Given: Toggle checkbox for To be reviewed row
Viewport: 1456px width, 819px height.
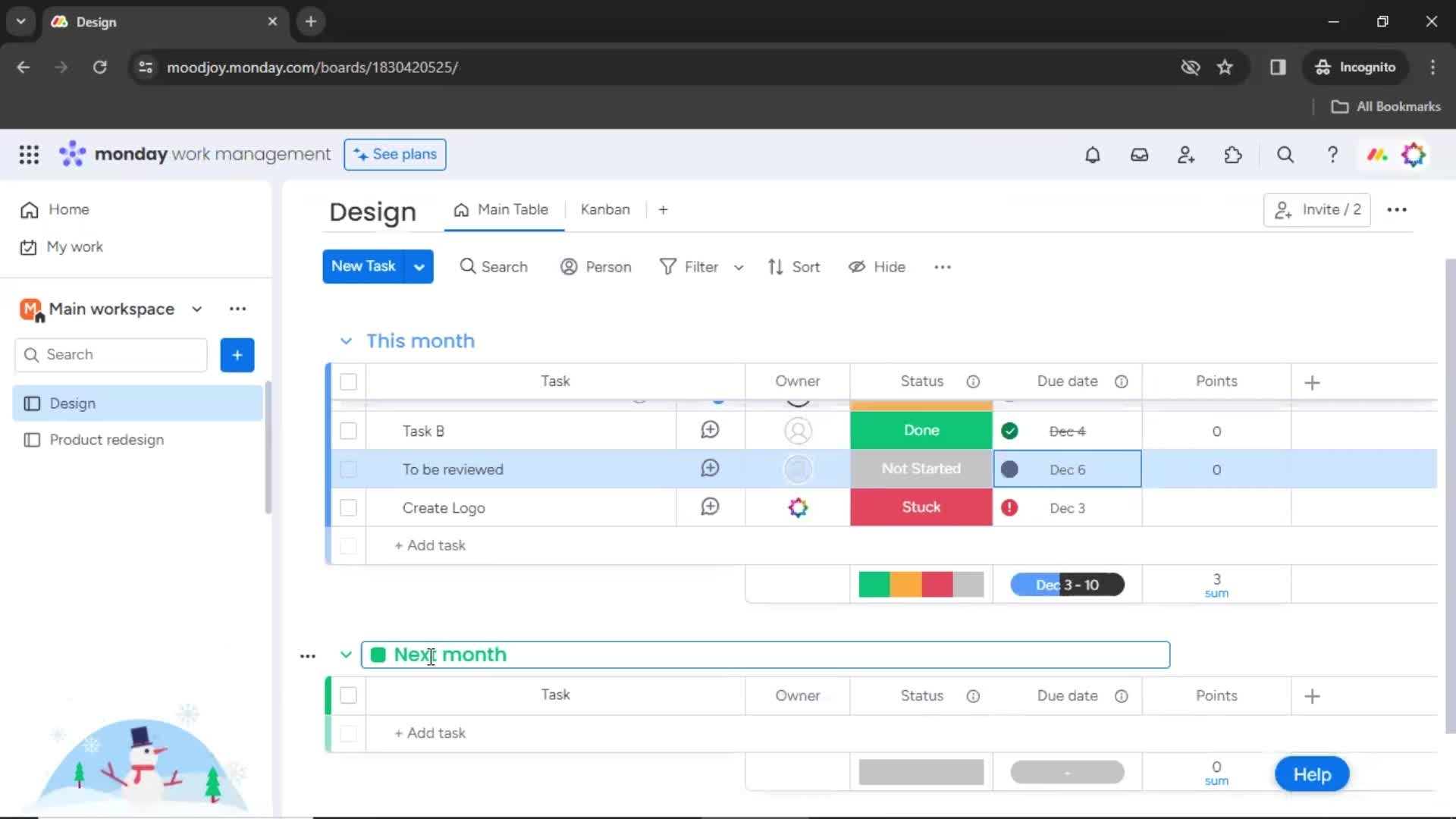Looking at the screenshot, I should click(x=348, y=468).
